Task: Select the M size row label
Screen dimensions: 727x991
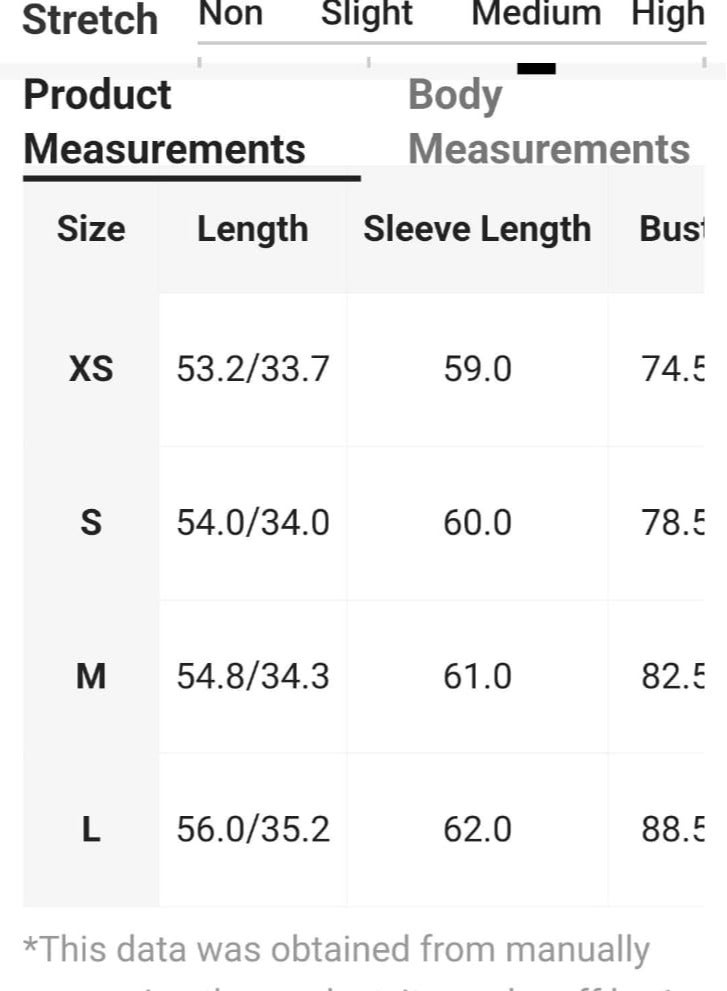Action: click(91, 676)
